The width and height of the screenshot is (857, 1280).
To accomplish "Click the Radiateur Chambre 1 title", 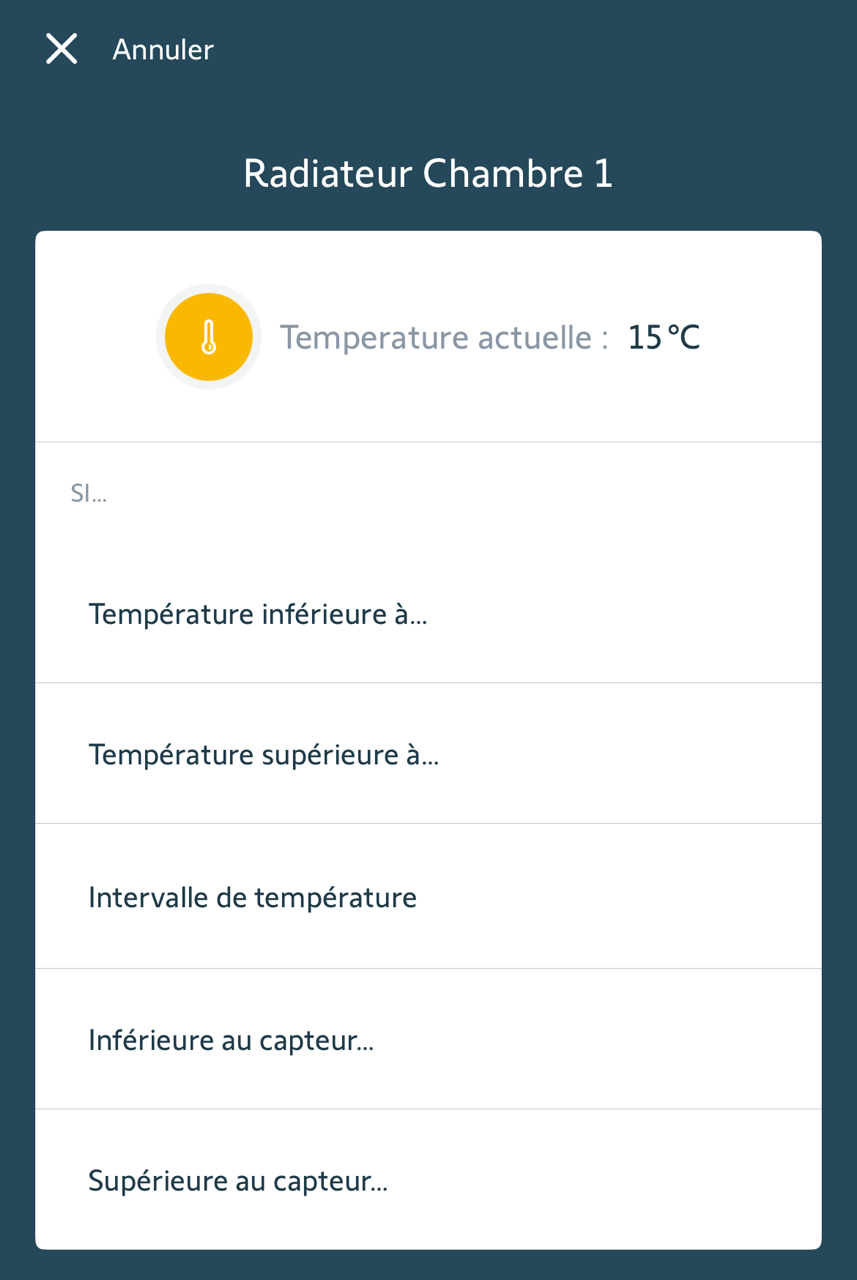I will 428,174.
